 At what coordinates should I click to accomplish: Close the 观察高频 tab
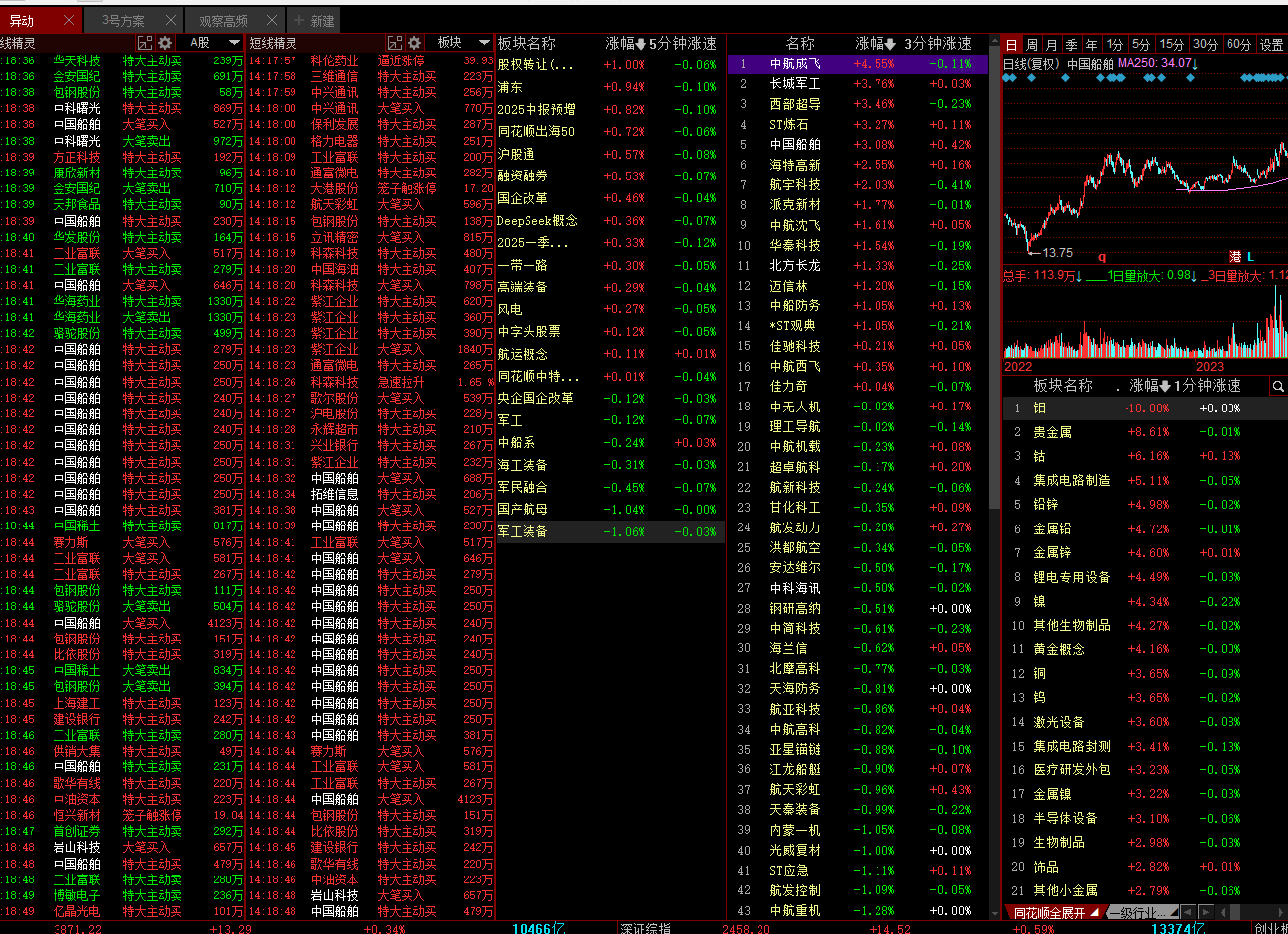coord(272,20)
